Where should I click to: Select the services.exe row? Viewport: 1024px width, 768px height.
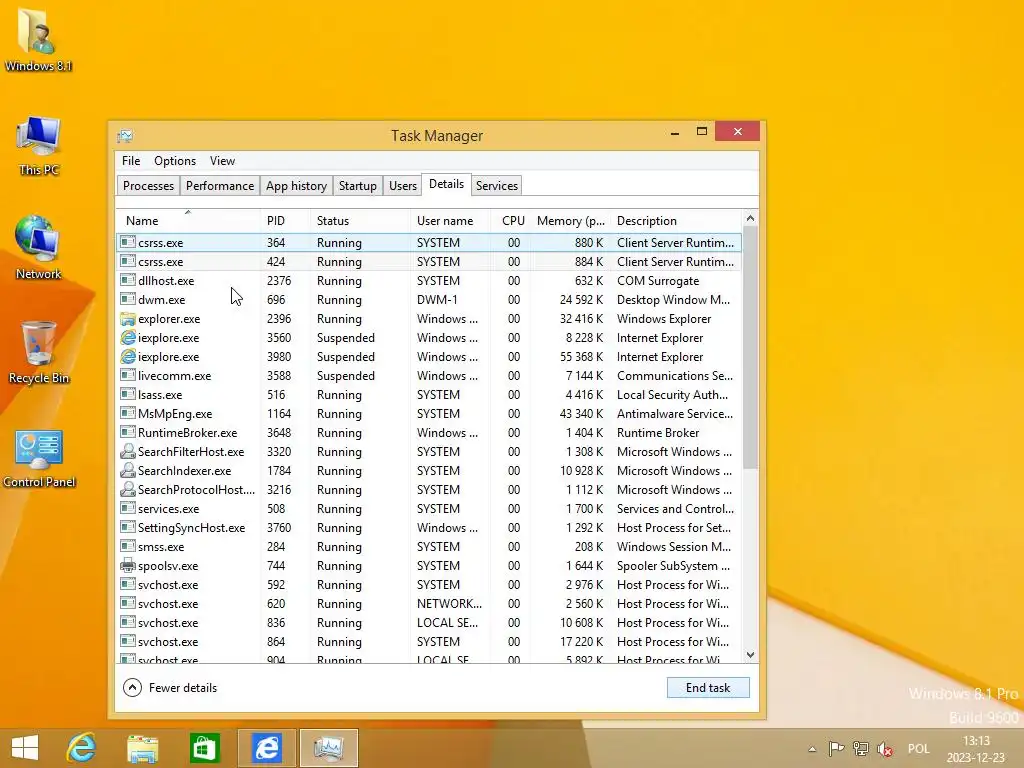[x=429, y=509]
